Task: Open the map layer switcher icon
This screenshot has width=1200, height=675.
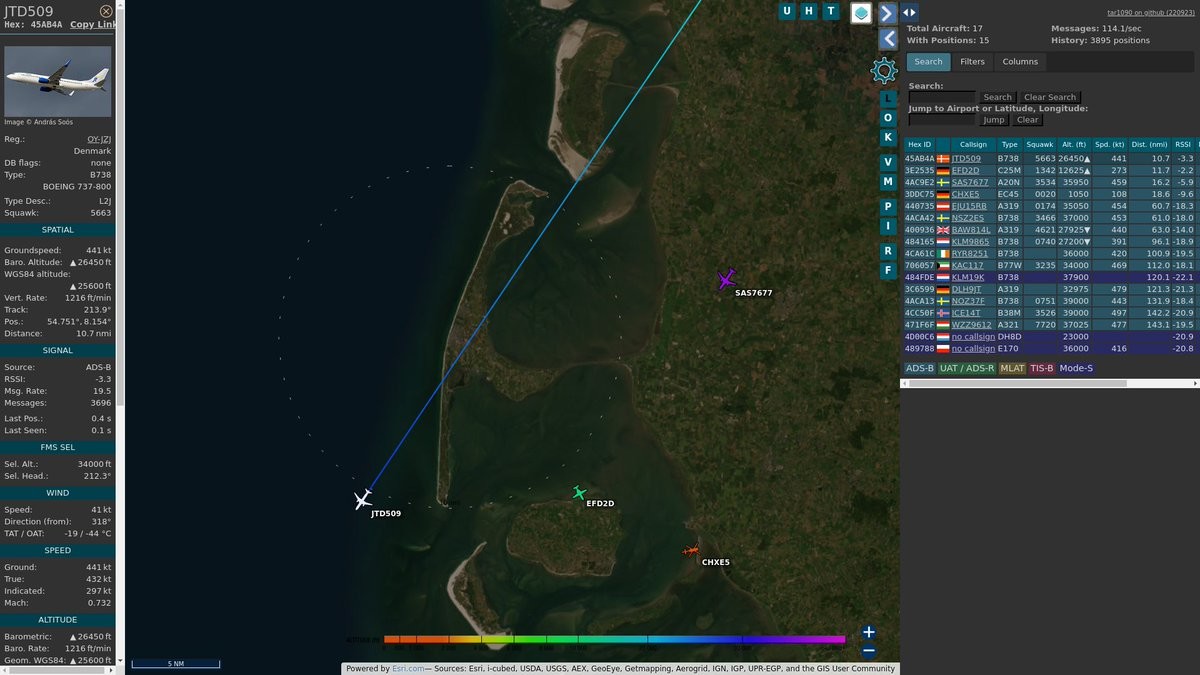Action: (x=861, y=12)
